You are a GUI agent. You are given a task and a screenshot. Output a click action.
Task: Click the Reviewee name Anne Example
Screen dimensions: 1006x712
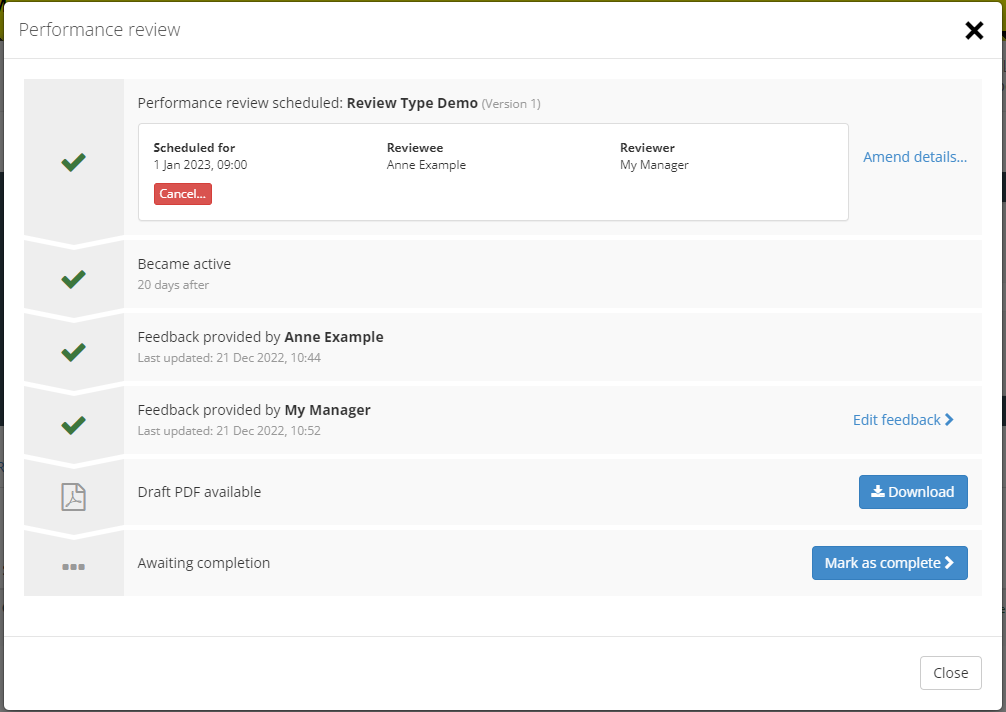click(426, 165)
